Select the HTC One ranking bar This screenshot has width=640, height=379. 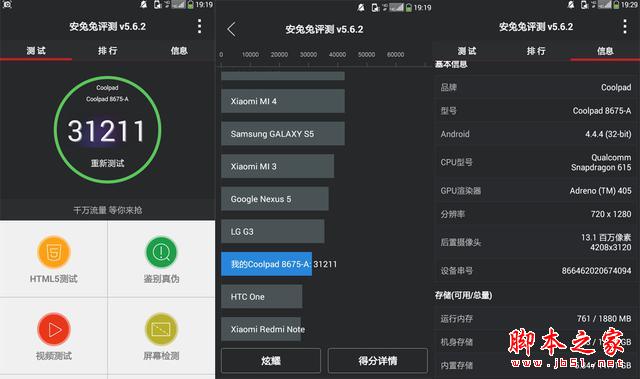click(x=262, y=297)
